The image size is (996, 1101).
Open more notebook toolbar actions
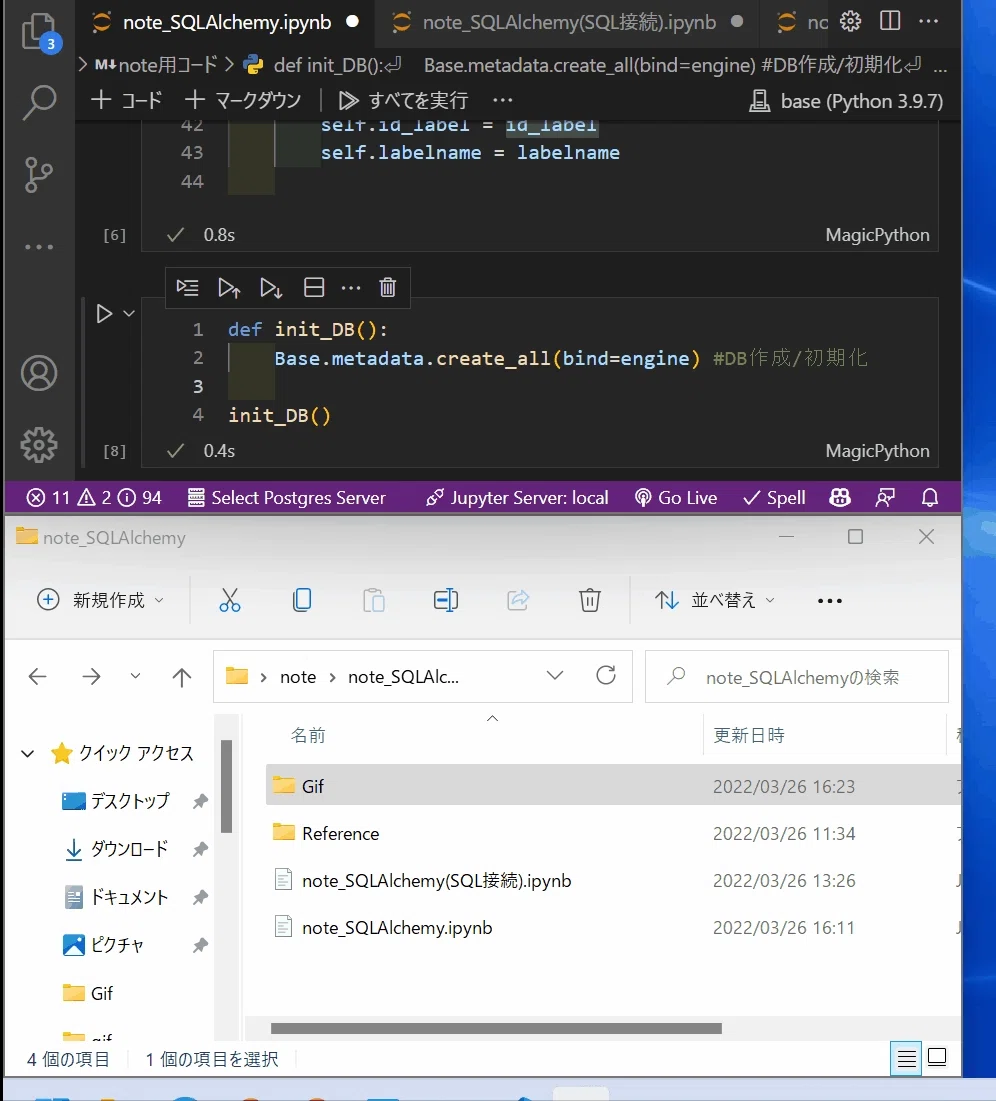tap(503, 100)
